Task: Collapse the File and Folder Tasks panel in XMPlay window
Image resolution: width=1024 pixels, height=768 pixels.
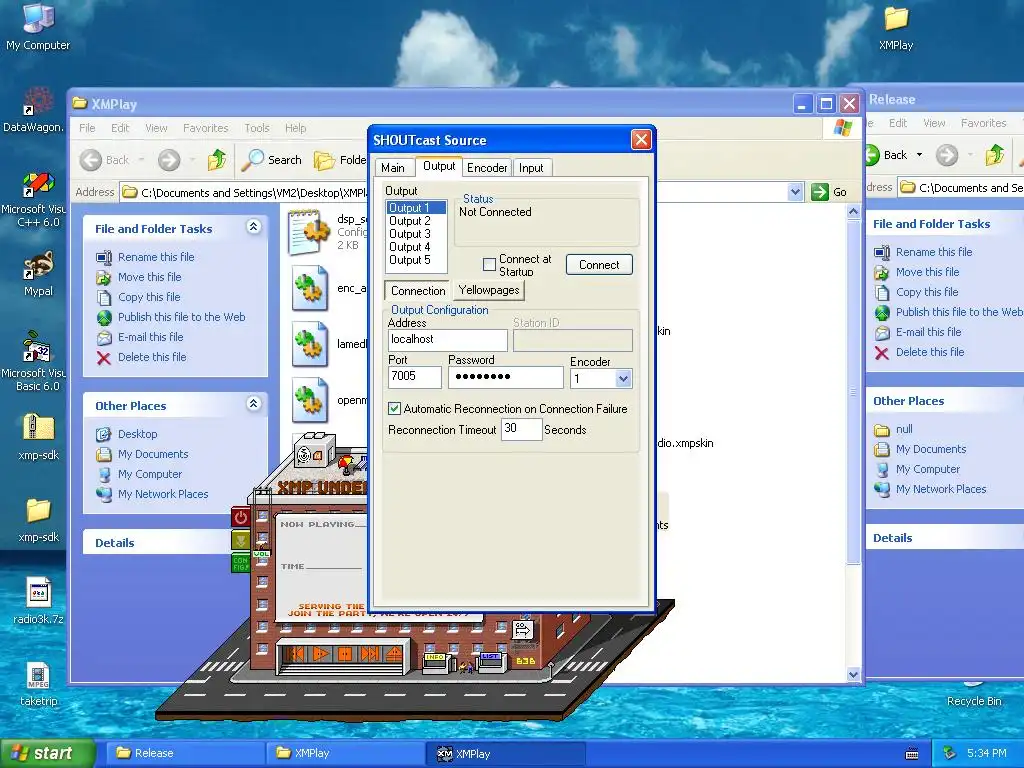Action: click(253, 227)
